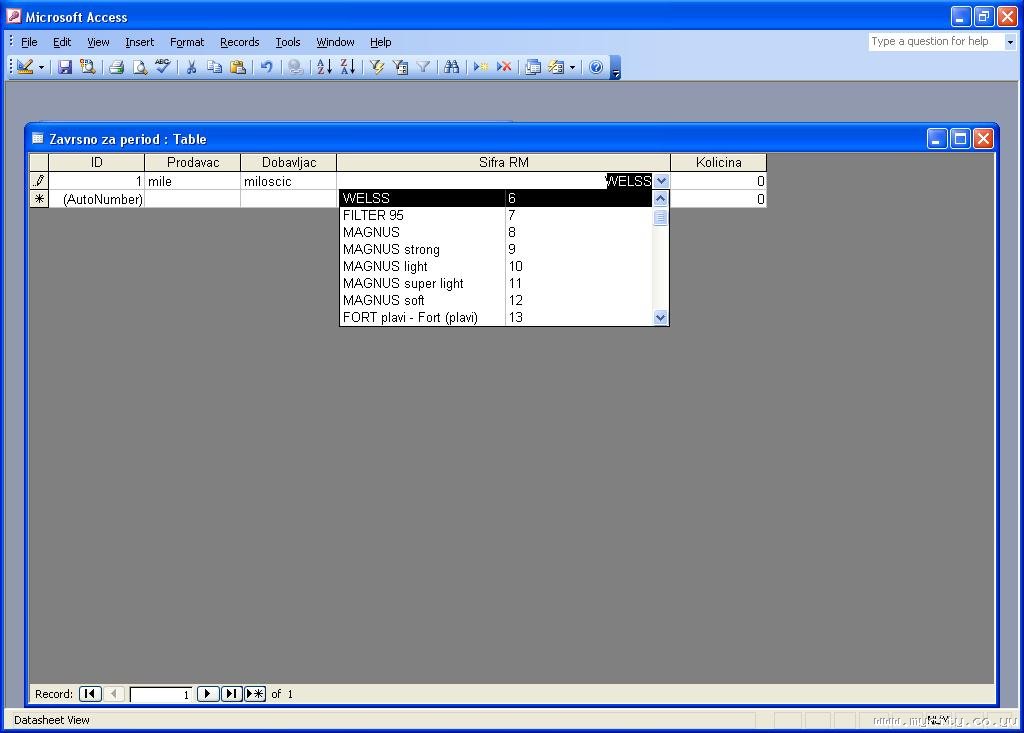This screenshot has width=1024, height=733.
Task: Pick MAGNUS super light entry
Action: click(x=496, y=283)
